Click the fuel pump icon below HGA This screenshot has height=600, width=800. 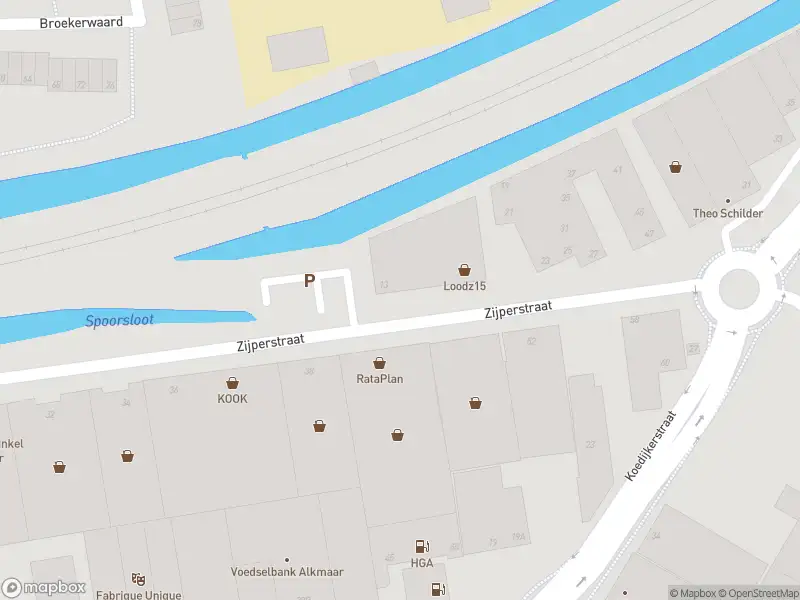[x=438, y=589]
